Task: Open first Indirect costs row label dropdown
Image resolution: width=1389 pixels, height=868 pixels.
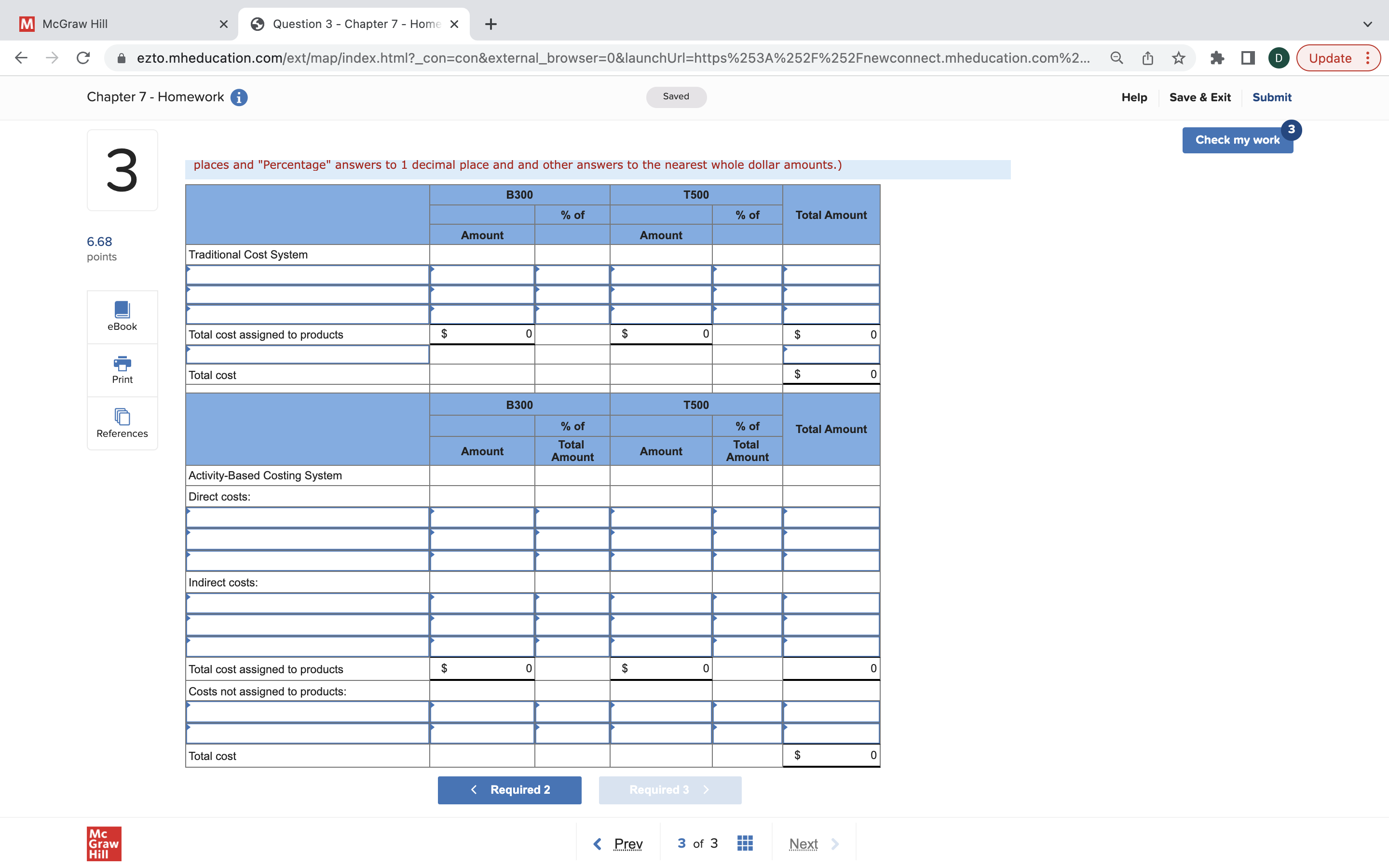Action: pyautogui.click(x=307, y=603)
